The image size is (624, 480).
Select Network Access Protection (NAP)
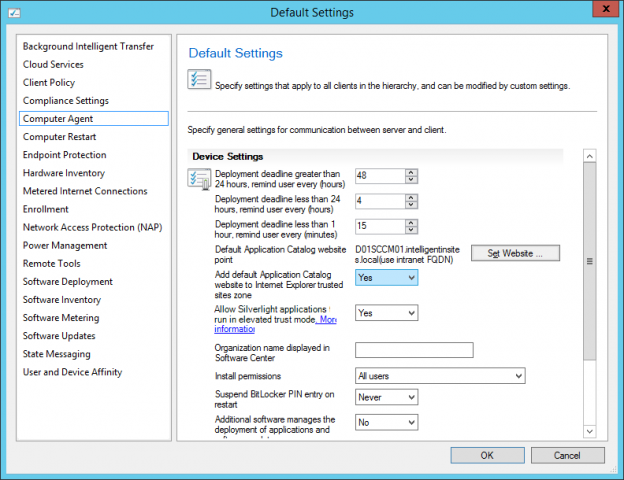(93, 227)
